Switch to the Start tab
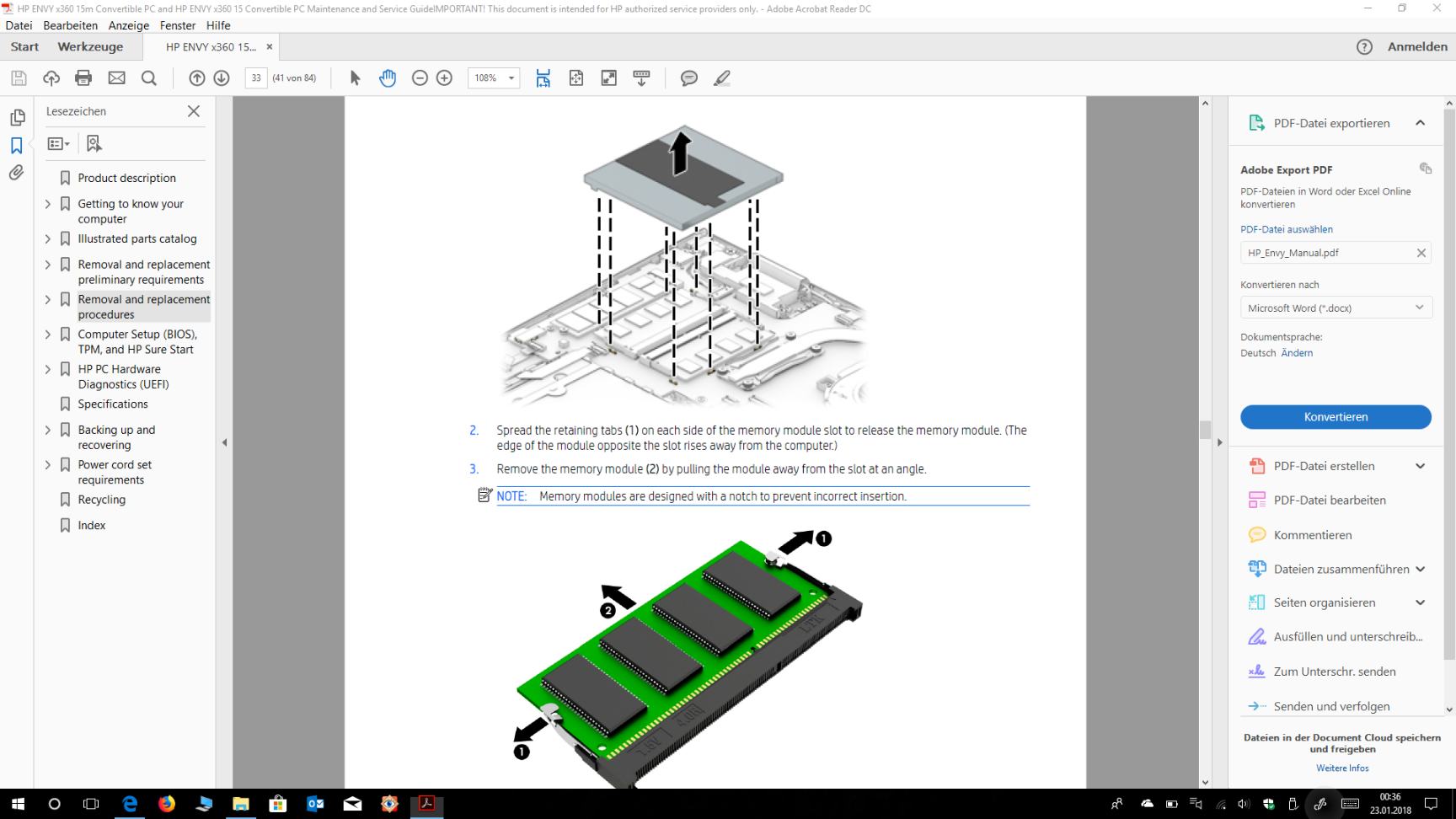The height and width of the screenshot is (819, 1456). 24,47
